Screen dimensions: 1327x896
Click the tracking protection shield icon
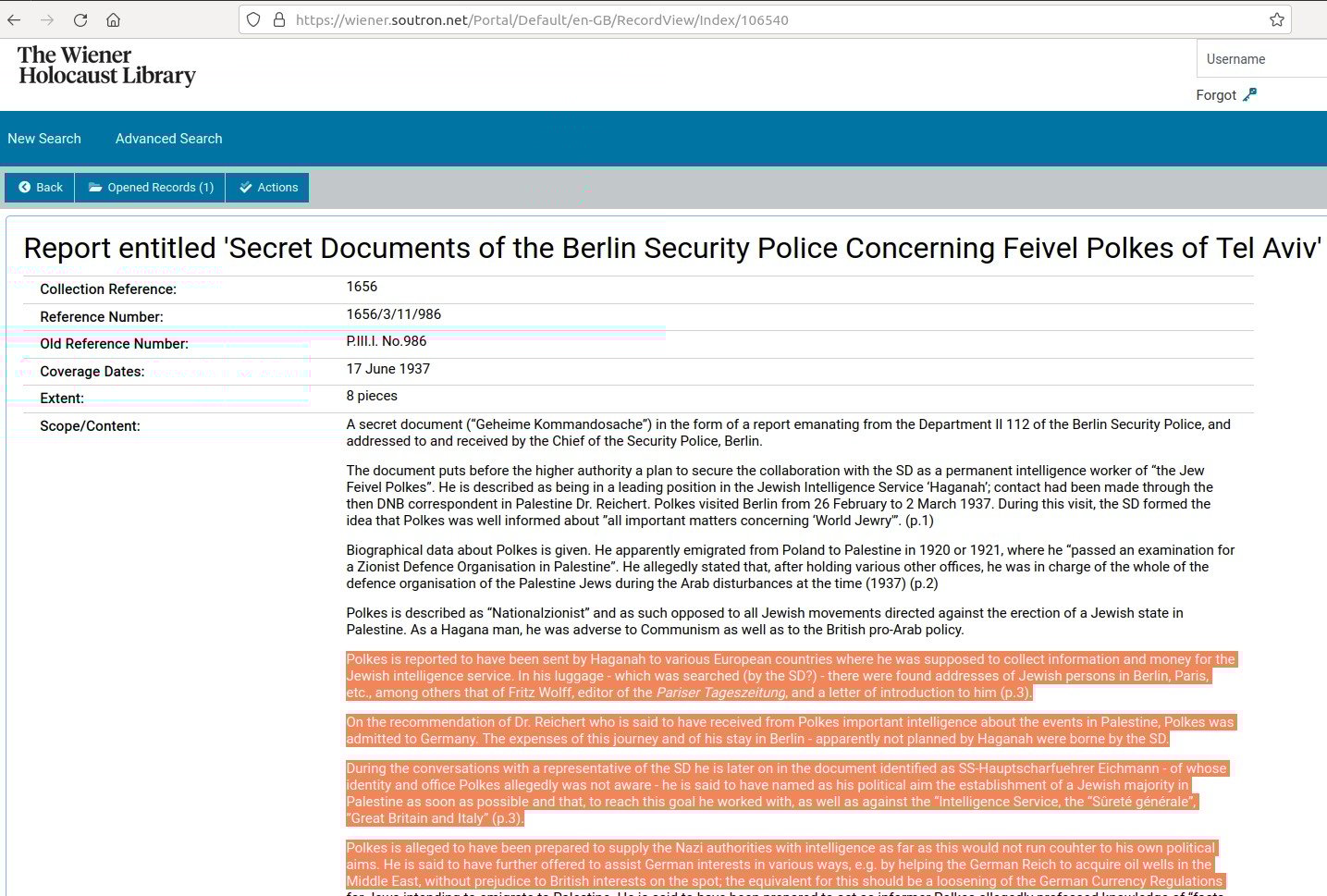[253, 19]
